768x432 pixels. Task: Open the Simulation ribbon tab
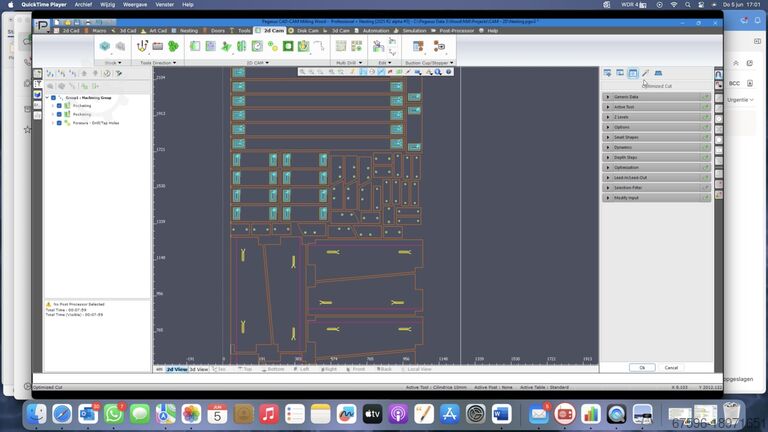(414, 31)
